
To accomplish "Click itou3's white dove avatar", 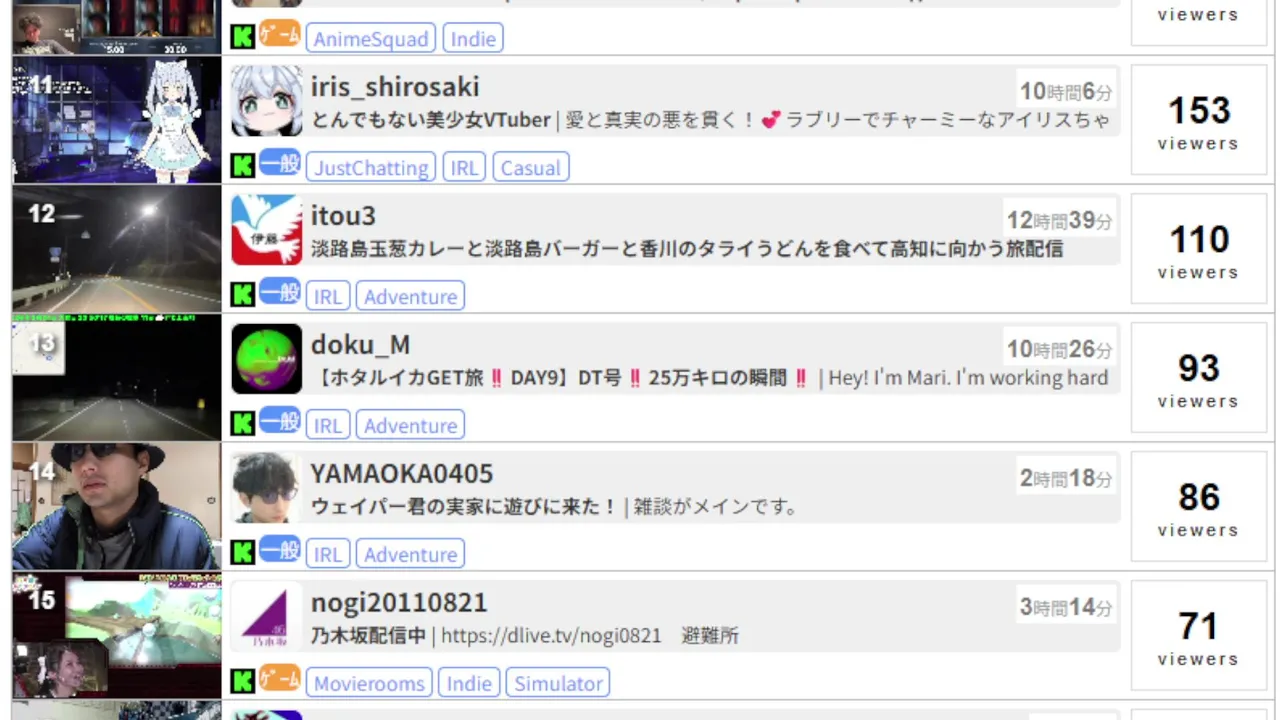I will tap(266, 230).
